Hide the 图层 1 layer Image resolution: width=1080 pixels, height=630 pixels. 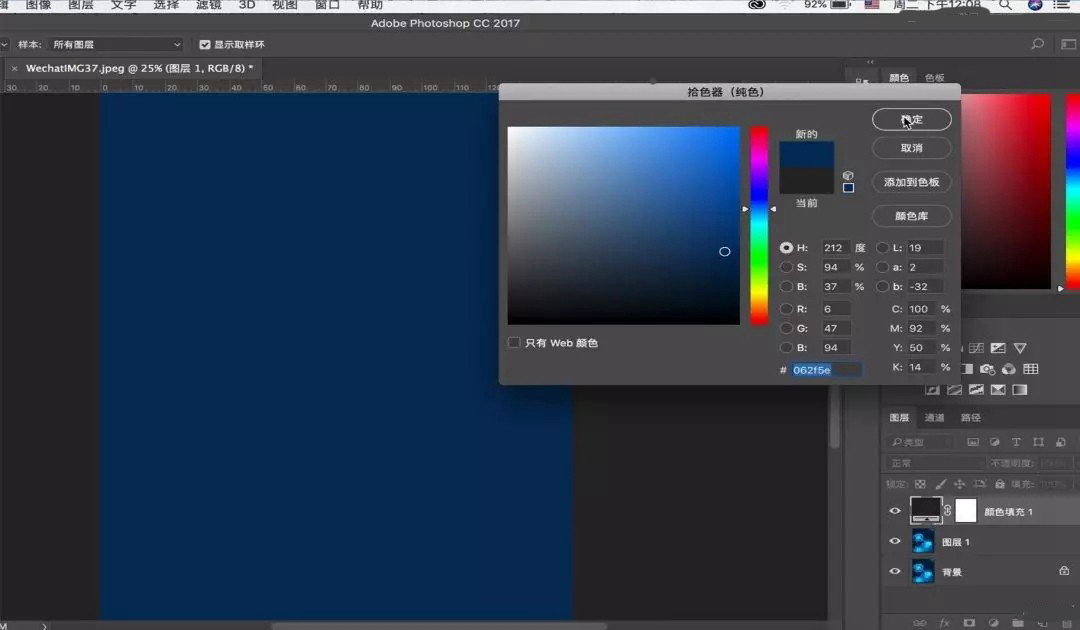click(895, 541)
